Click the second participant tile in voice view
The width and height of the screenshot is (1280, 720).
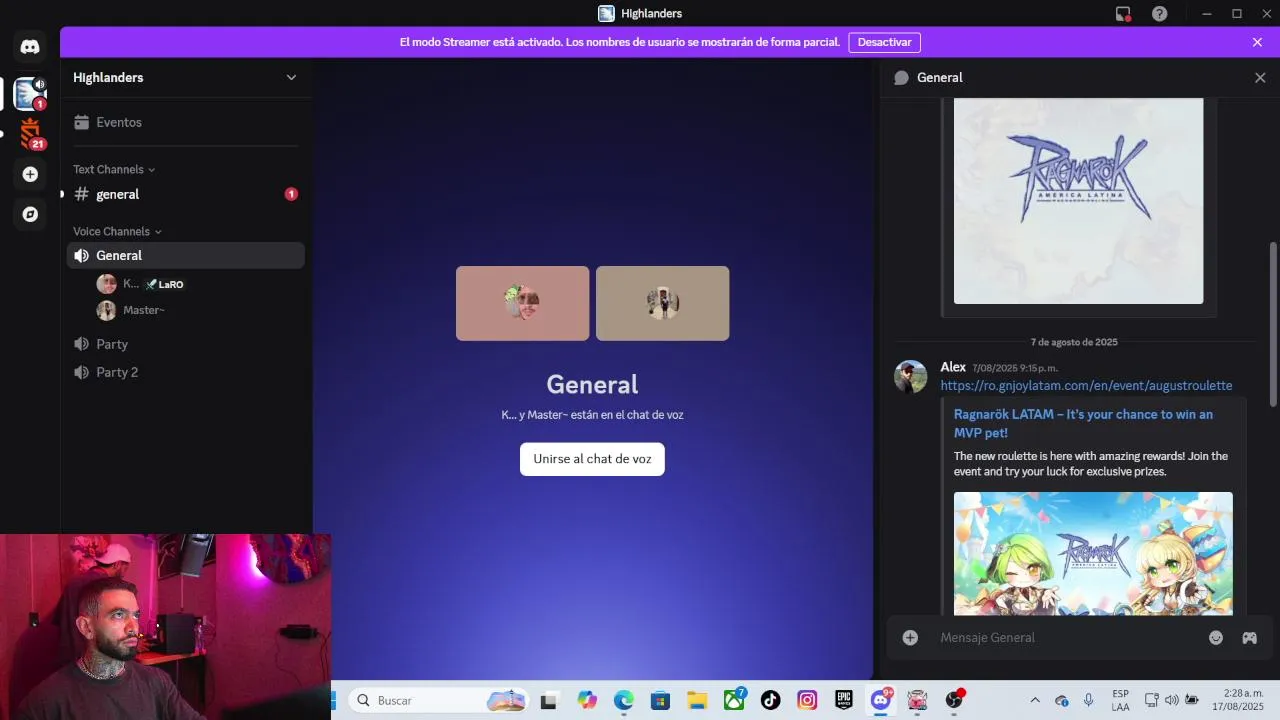[x=662, y=303]
